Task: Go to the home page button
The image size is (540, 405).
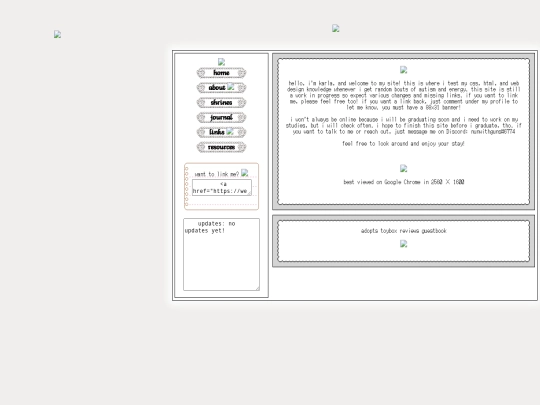Action: [221, 73]
